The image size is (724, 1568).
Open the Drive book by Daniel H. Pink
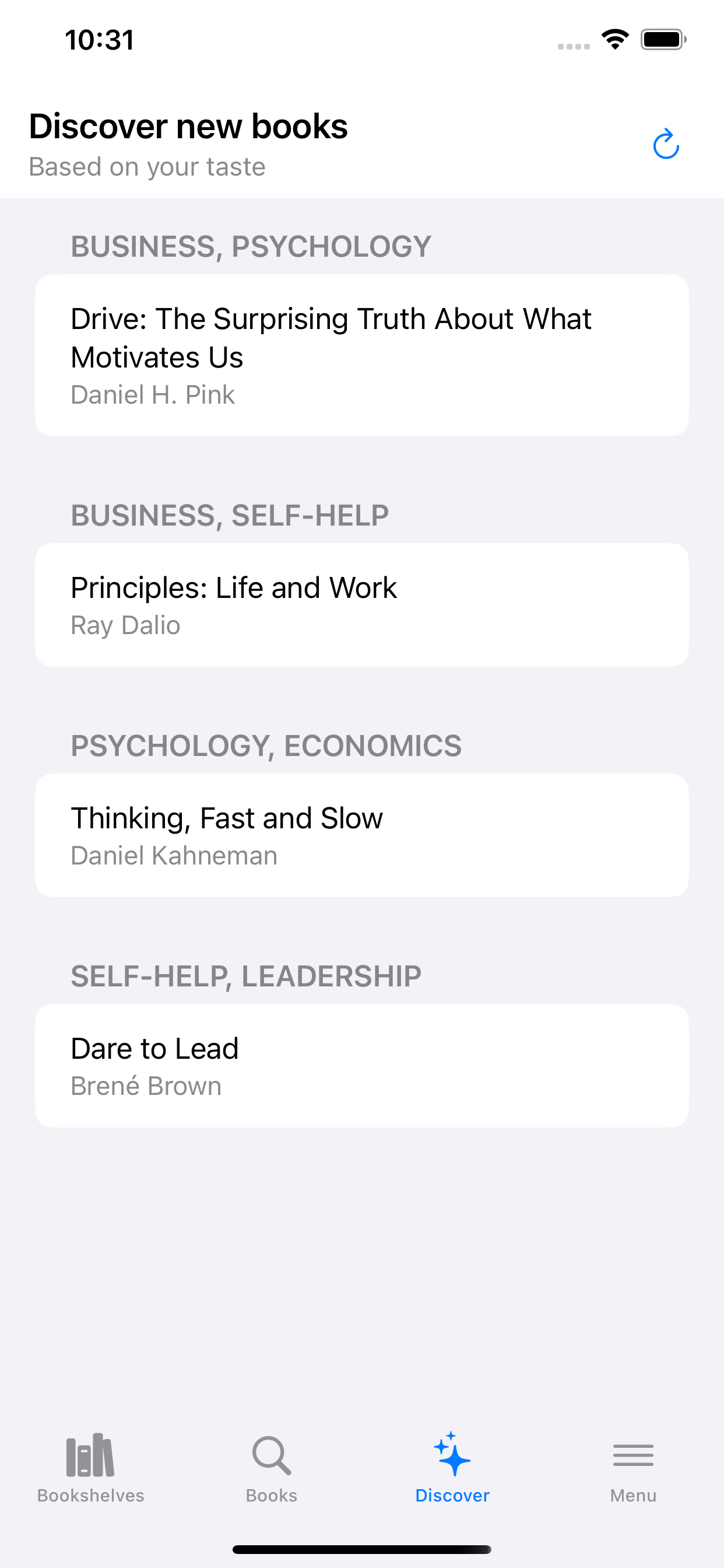(x=361, y=355)
